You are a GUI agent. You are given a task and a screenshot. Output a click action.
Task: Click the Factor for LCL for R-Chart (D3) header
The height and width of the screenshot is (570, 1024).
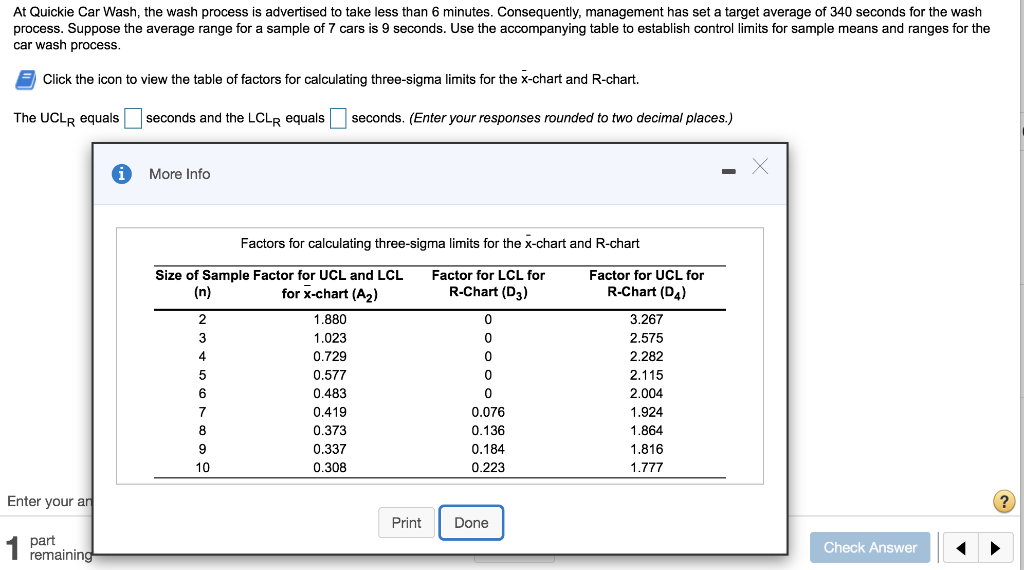tap(488, 284)
